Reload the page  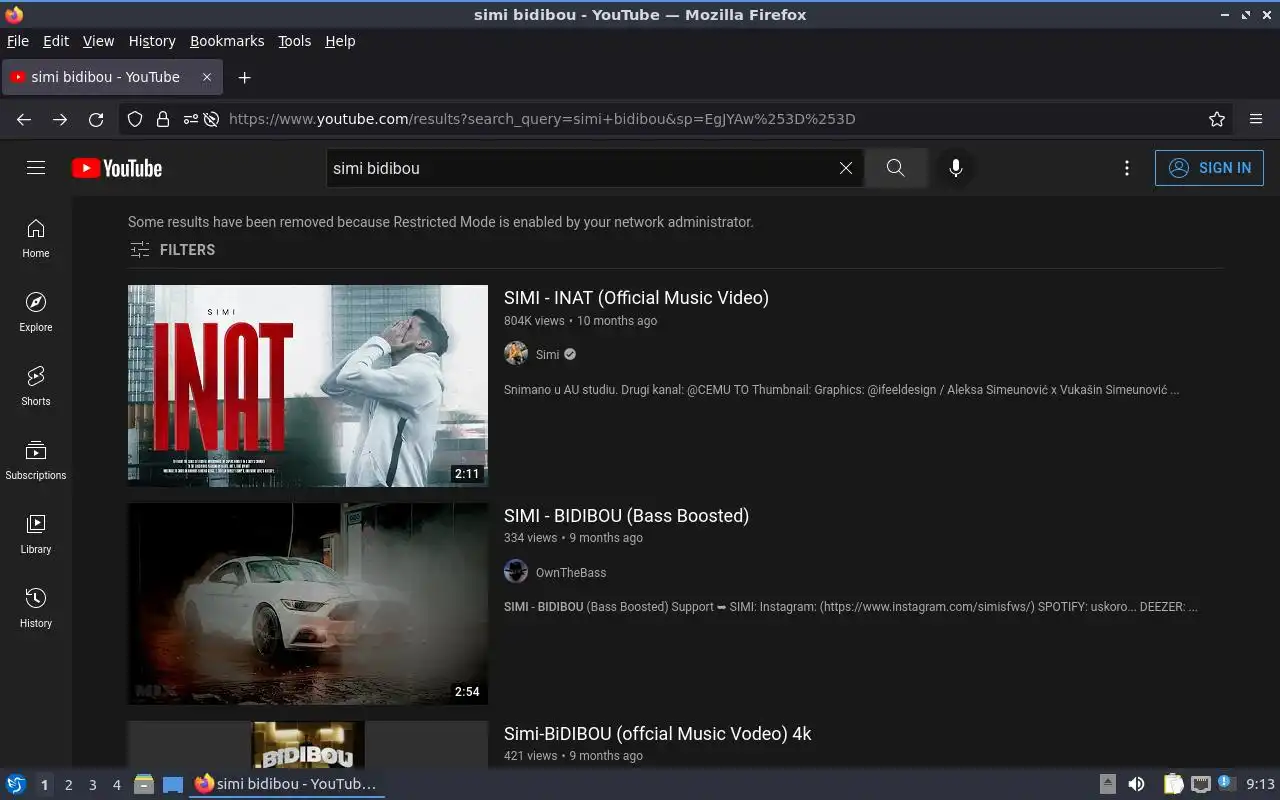click(96, 119)
